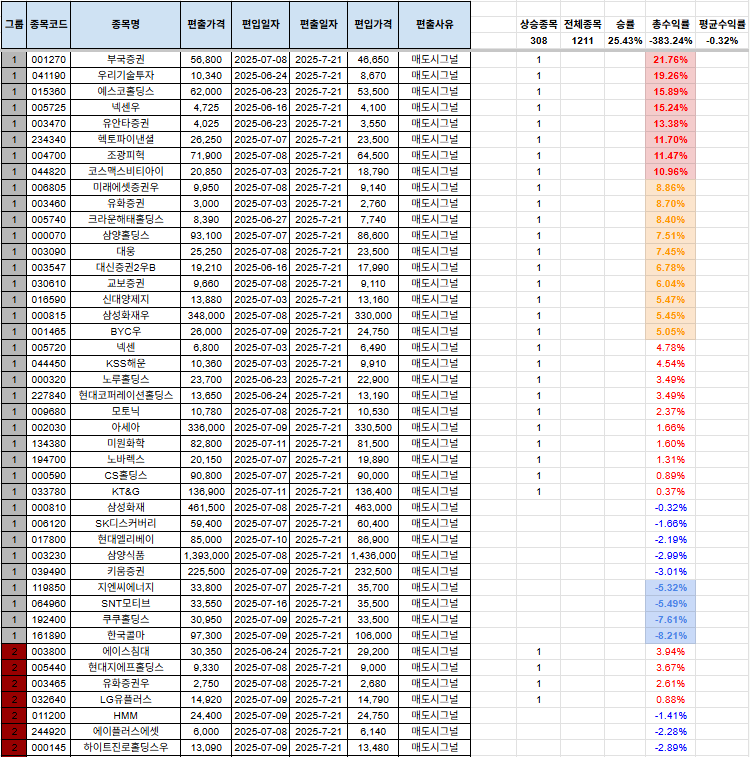Select the 편입가격 header cell

pos(373,25)
